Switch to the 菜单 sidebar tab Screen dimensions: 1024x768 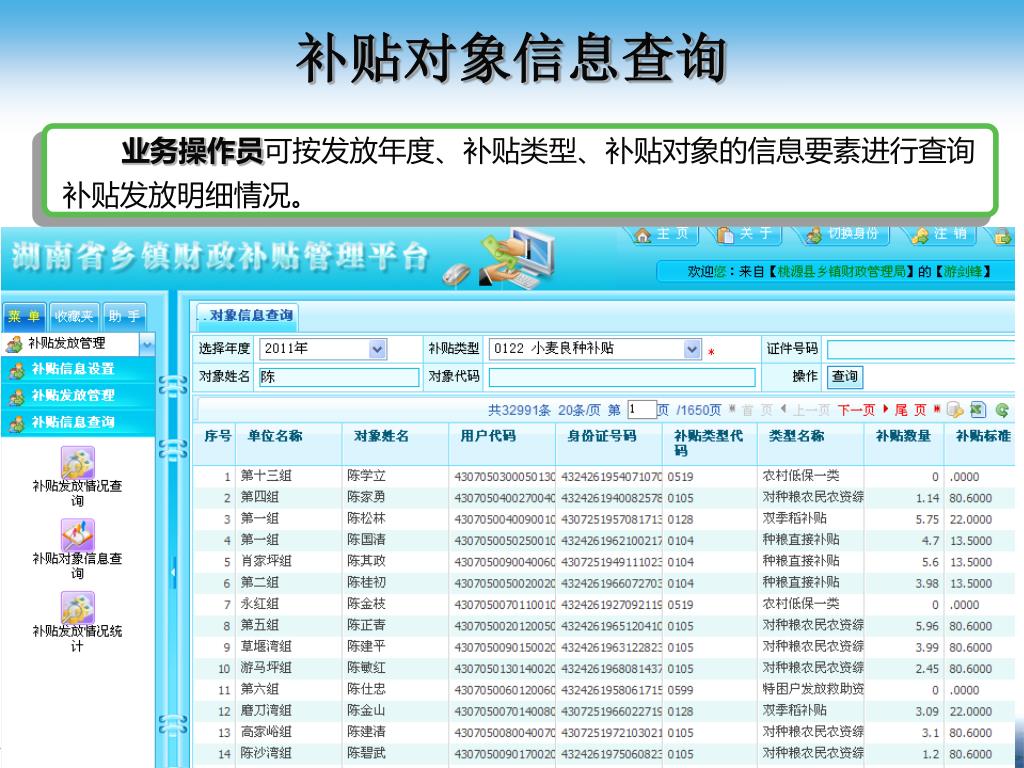pyautogui.click(x=24, y=316)
